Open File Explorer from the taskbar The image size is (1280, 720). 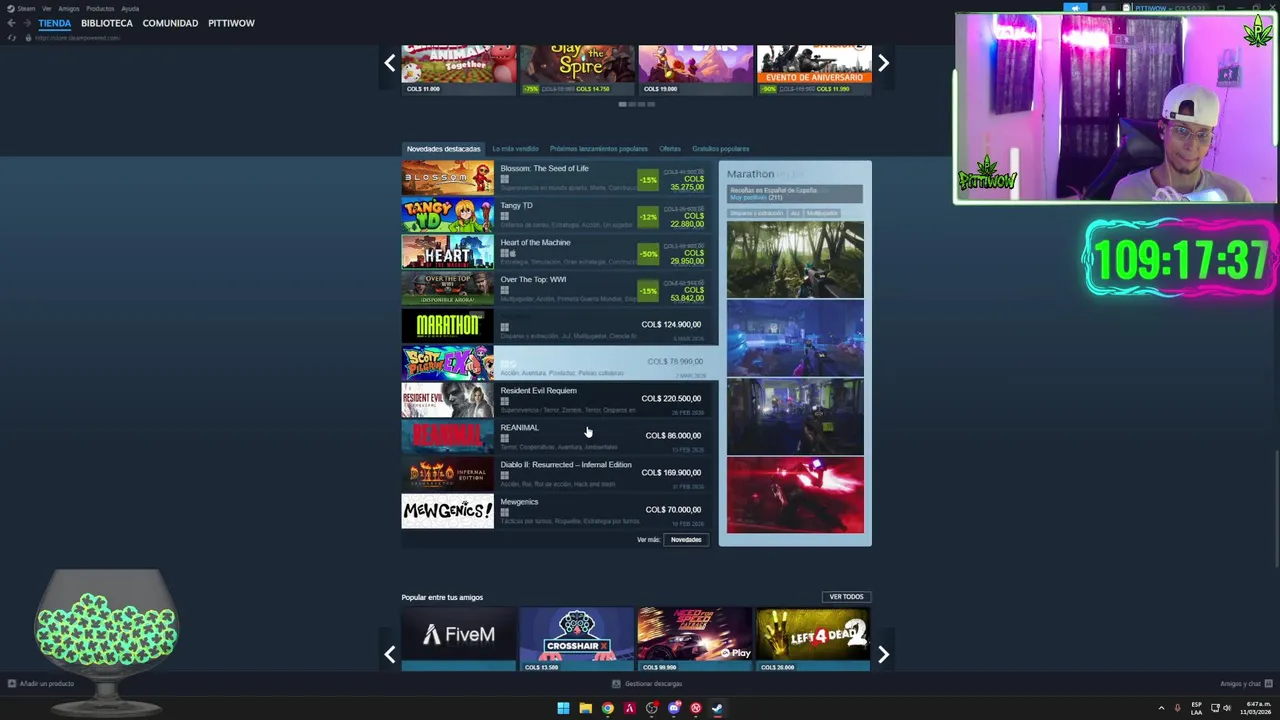coord(585,708)
